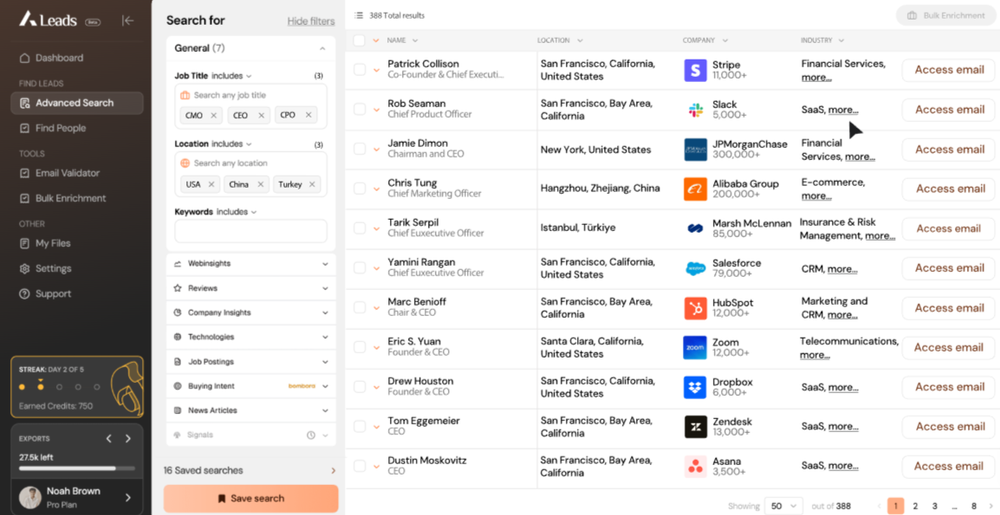Go to results page 2
The width and height of the screenshot is (1000, 515).
point(915,506)
